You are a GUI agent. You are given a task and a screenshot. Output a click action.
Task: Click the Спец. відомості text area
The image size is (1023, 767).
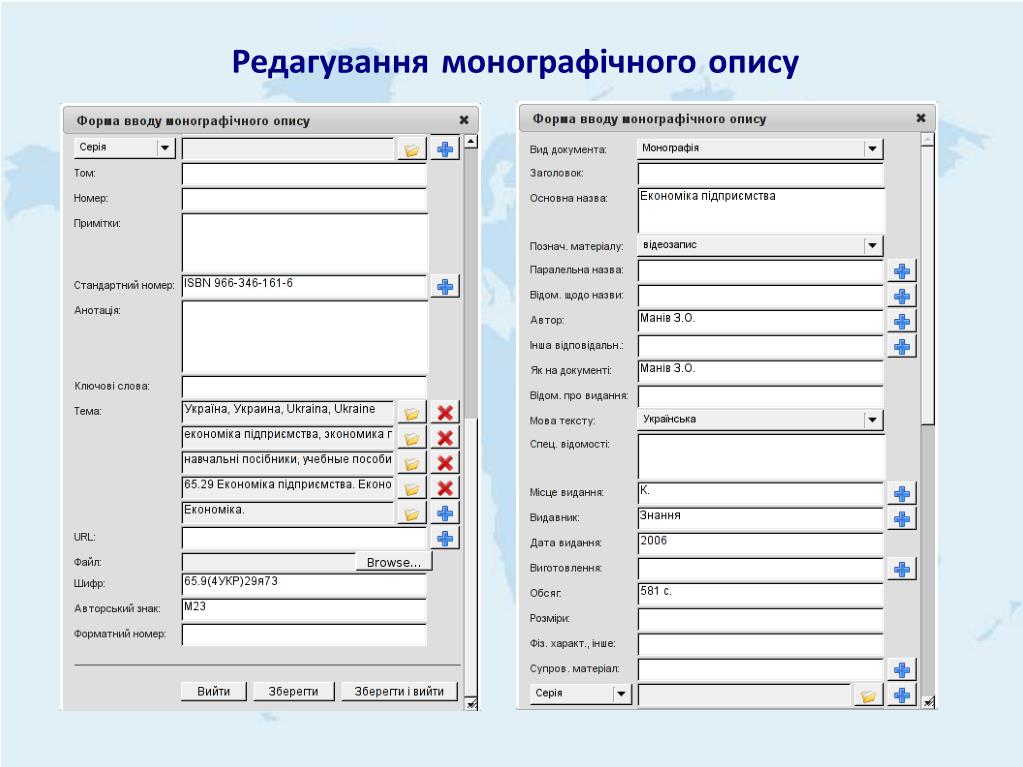pos(761,457)
